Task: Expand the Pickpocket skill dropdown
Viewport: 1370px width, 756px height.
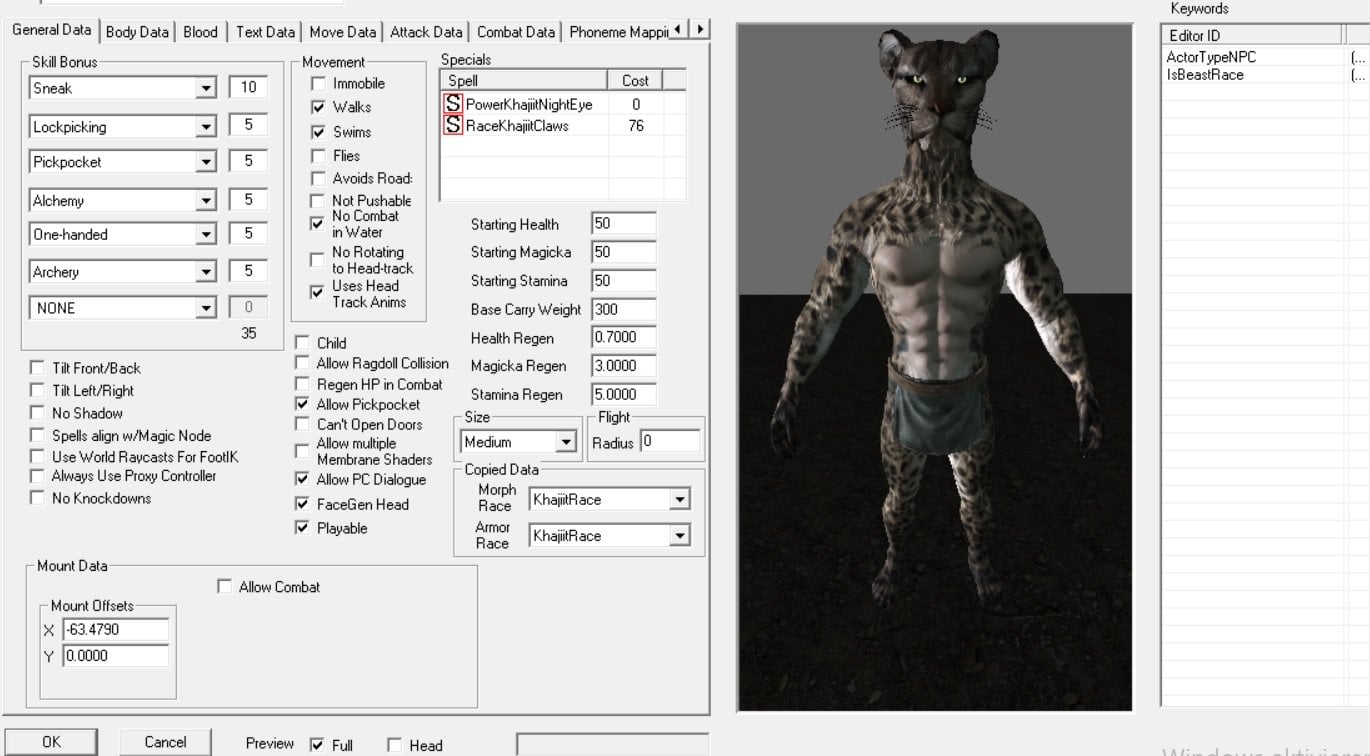Action: (x=206, y=162)
